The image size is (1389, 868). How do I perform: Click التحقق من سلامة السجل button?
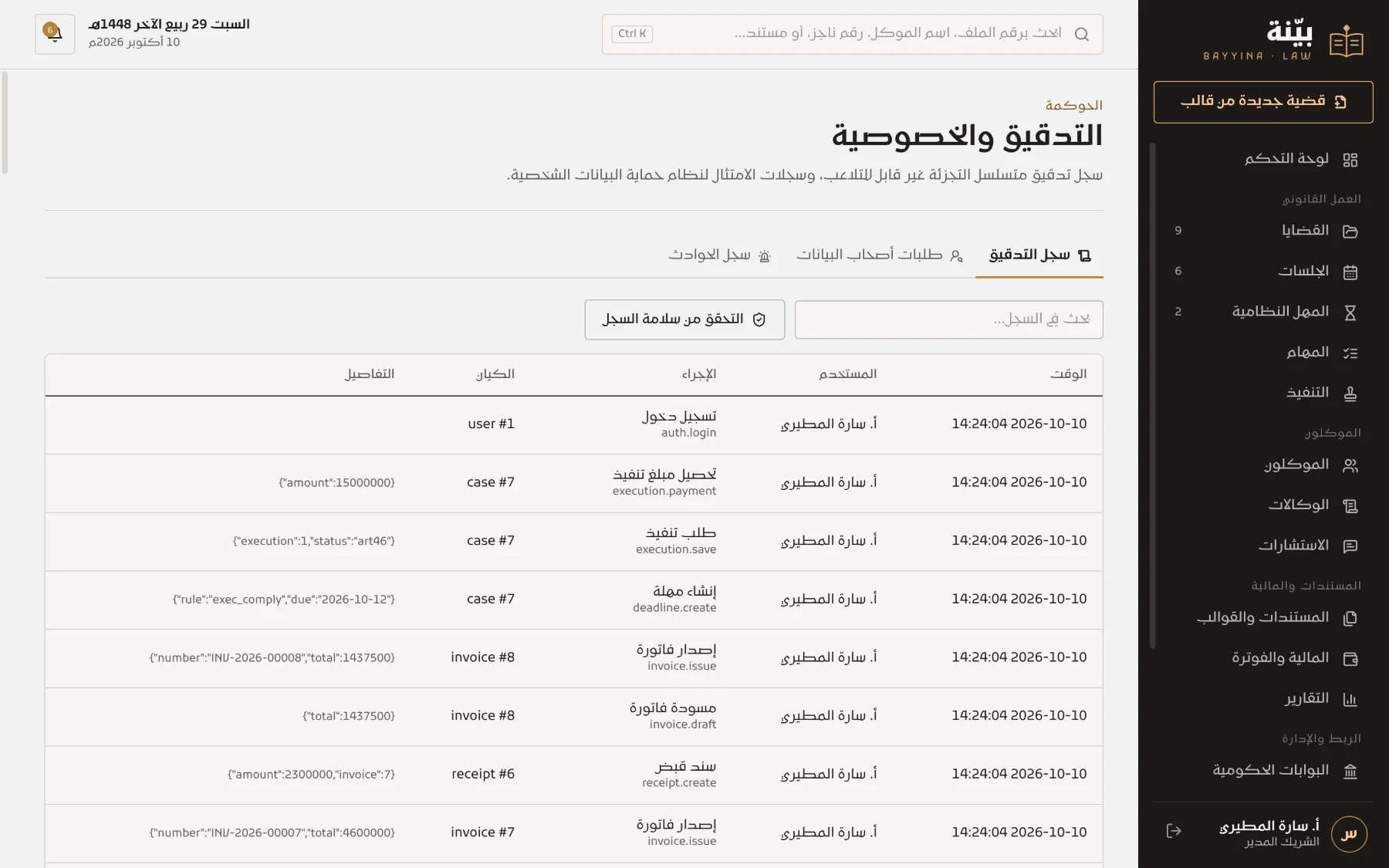pos(684,319)
